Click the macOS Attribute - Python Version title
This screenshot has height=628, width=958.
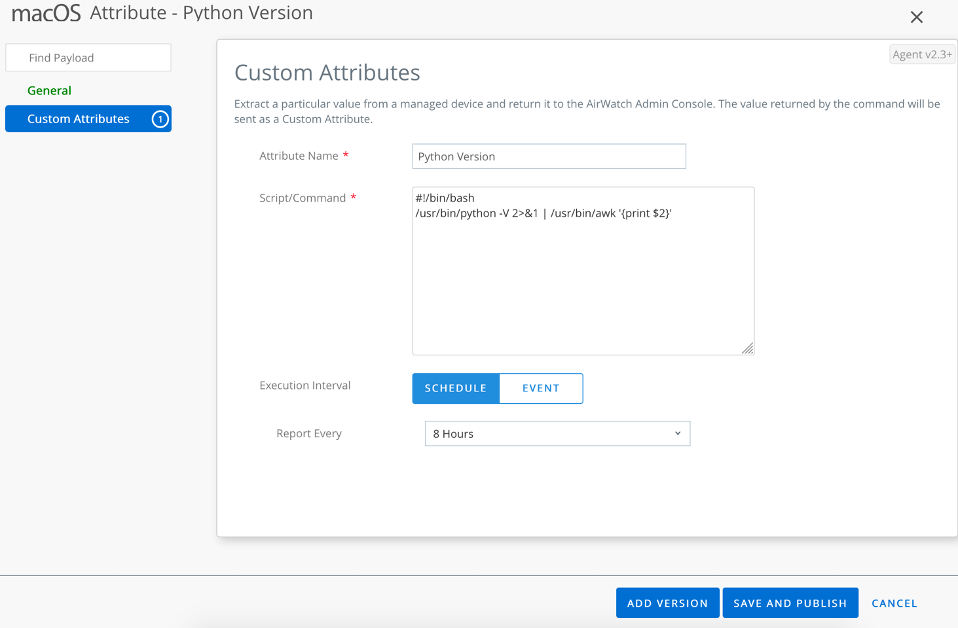[162, 14]
